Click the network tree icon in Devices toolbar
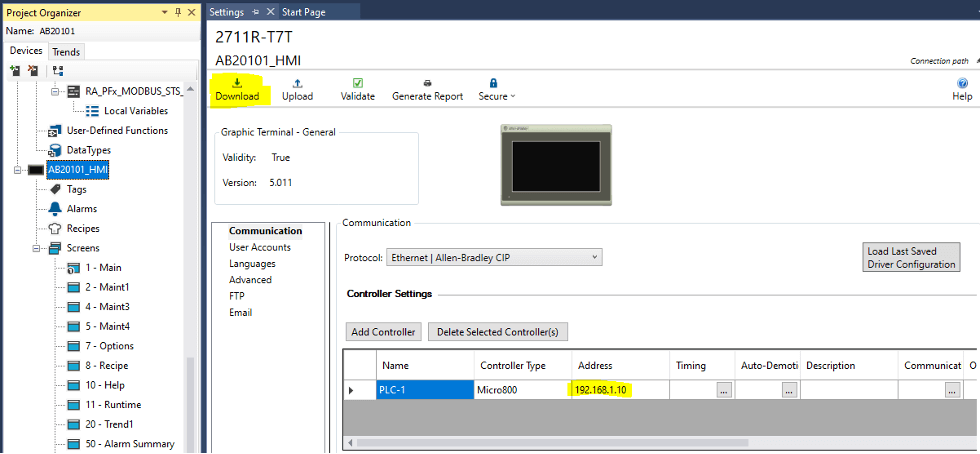Screen dimensions: 980x454 point(58,71)
